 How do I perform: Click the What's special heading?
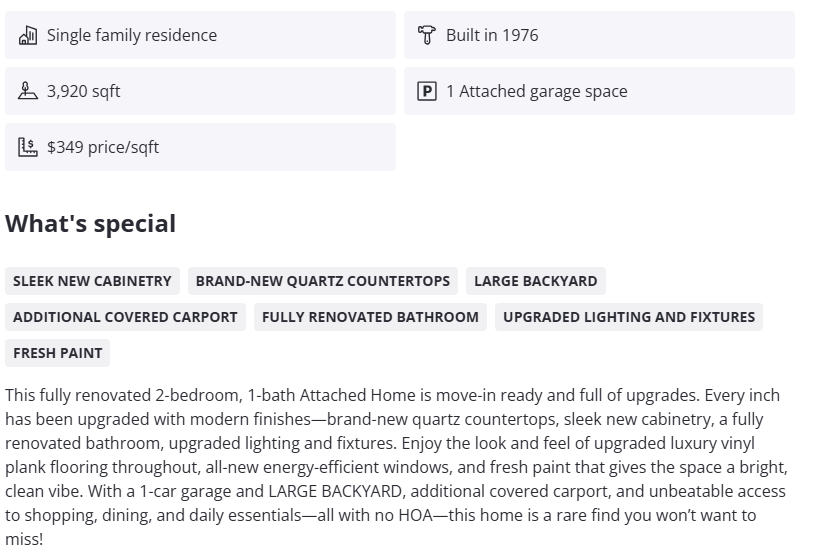91,224
